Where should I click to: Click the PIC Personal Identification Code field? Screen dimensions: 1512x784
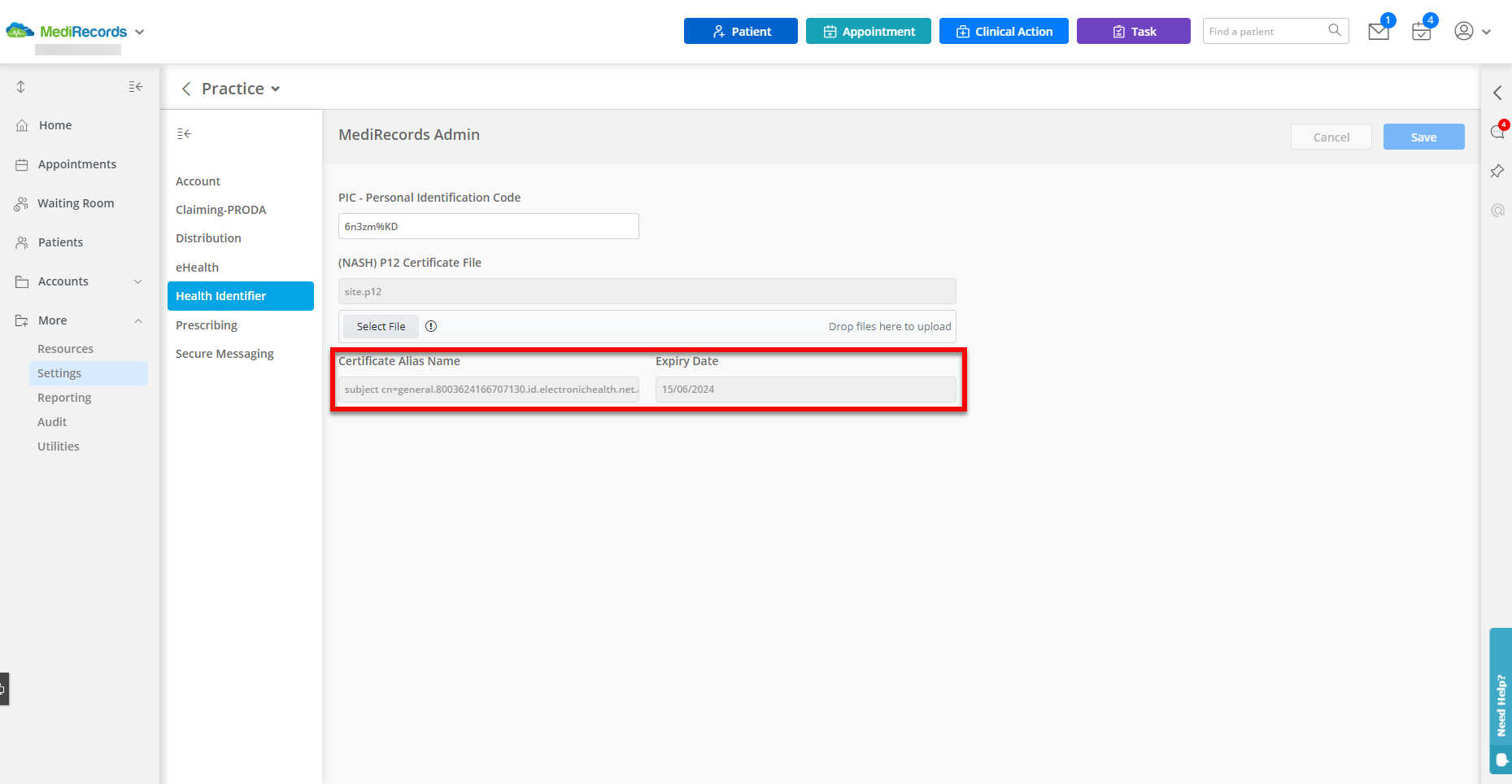489,226
